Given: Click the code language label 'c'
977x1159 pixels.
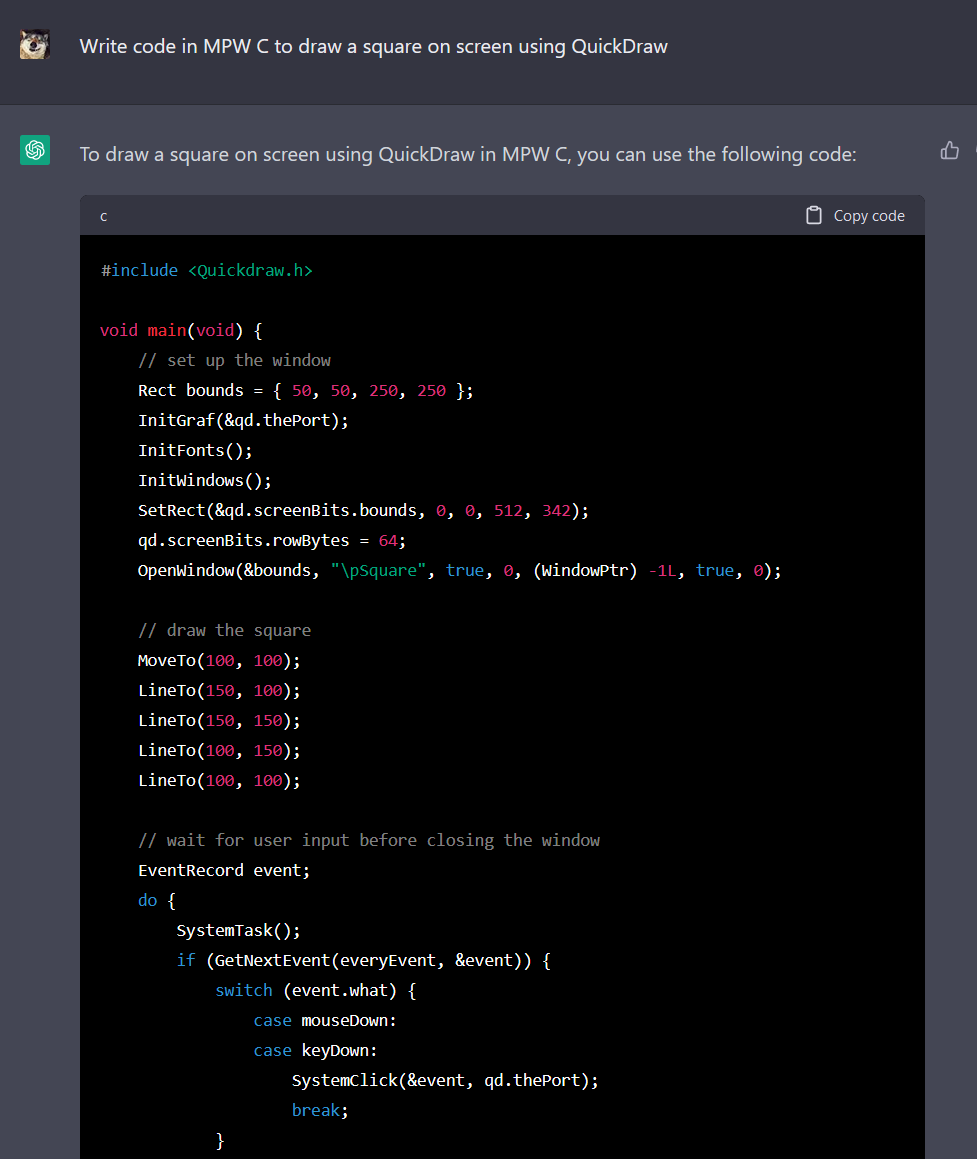Looking at the screenshot, I should coord(103,217).
